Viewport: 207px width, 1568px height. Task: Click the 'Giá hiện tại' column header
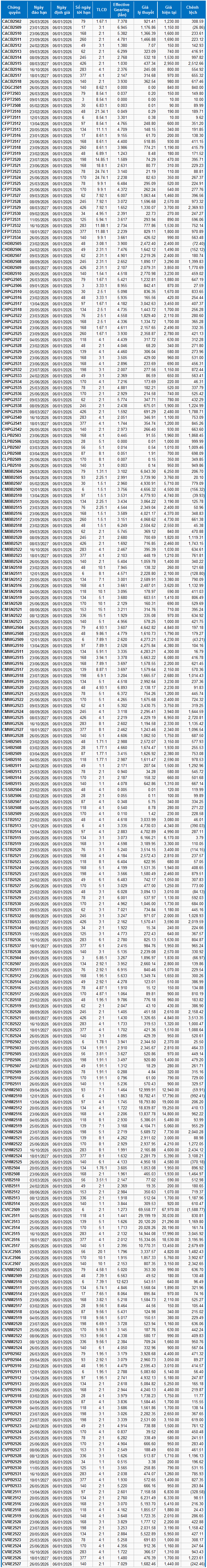(172, 9)
